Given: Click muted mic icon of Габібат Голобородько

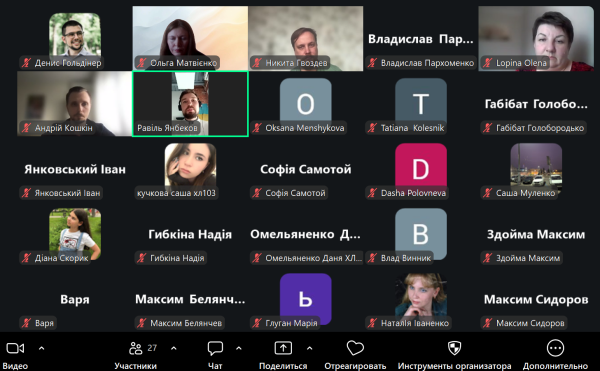Looking at the screenshot, I should click(x=488, y=128).
